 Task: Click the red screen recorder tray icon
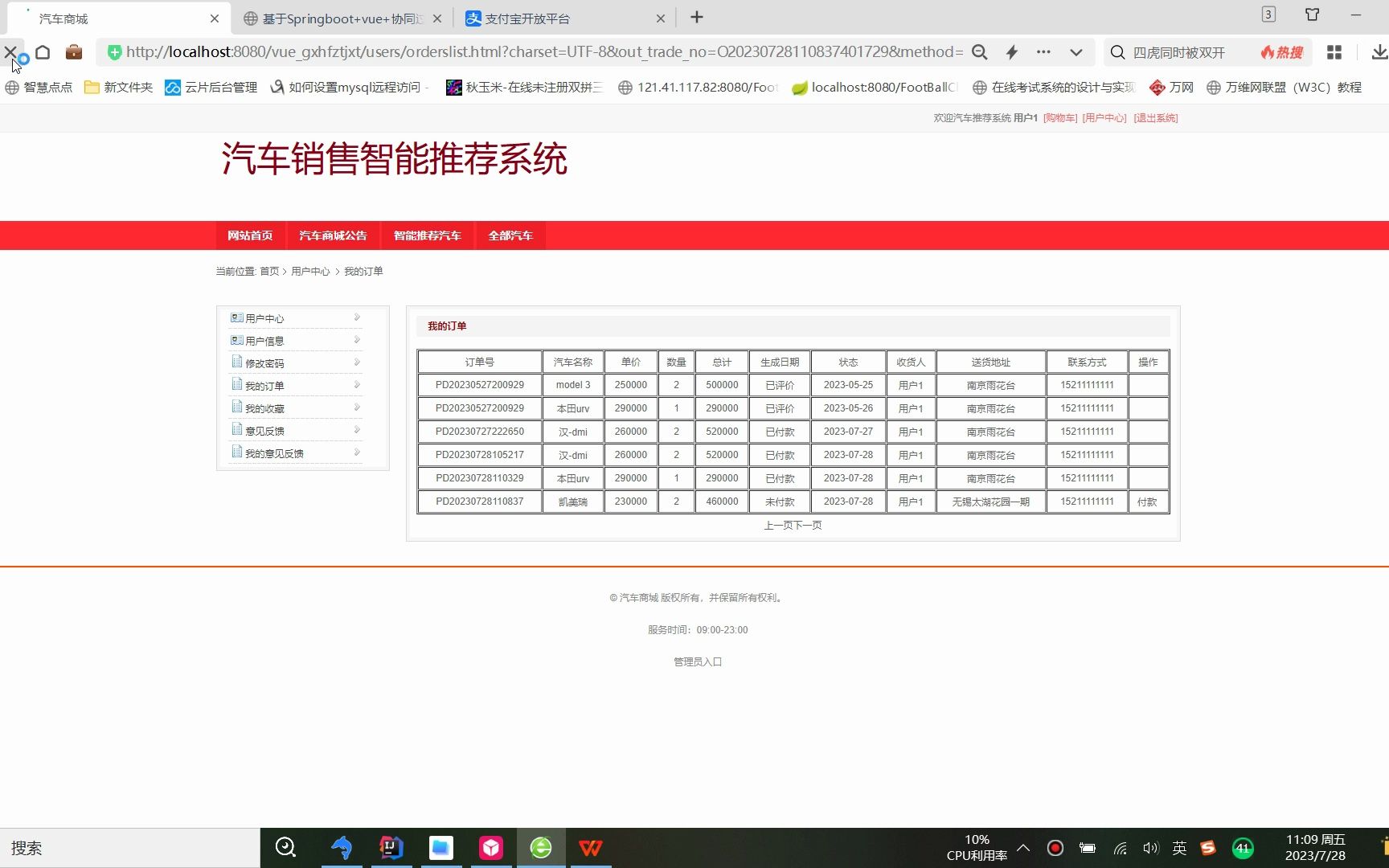click(x=1055, y=848)
